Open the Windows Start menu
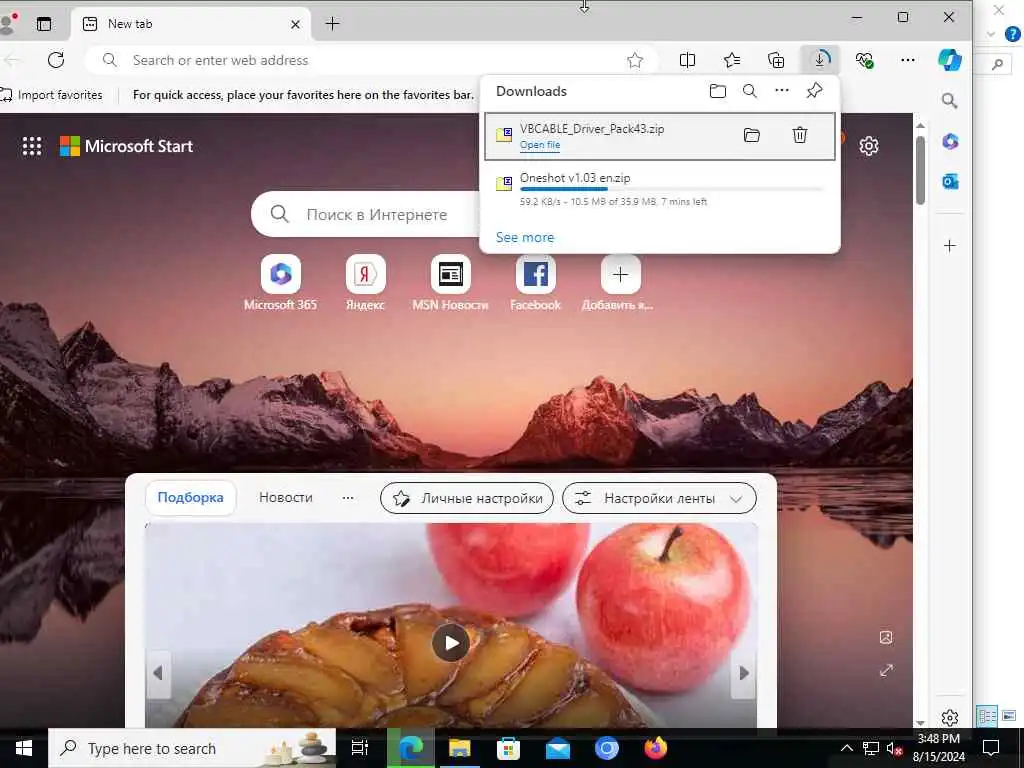The height and width of the screenshot is (768, 1024). [24, 748]
